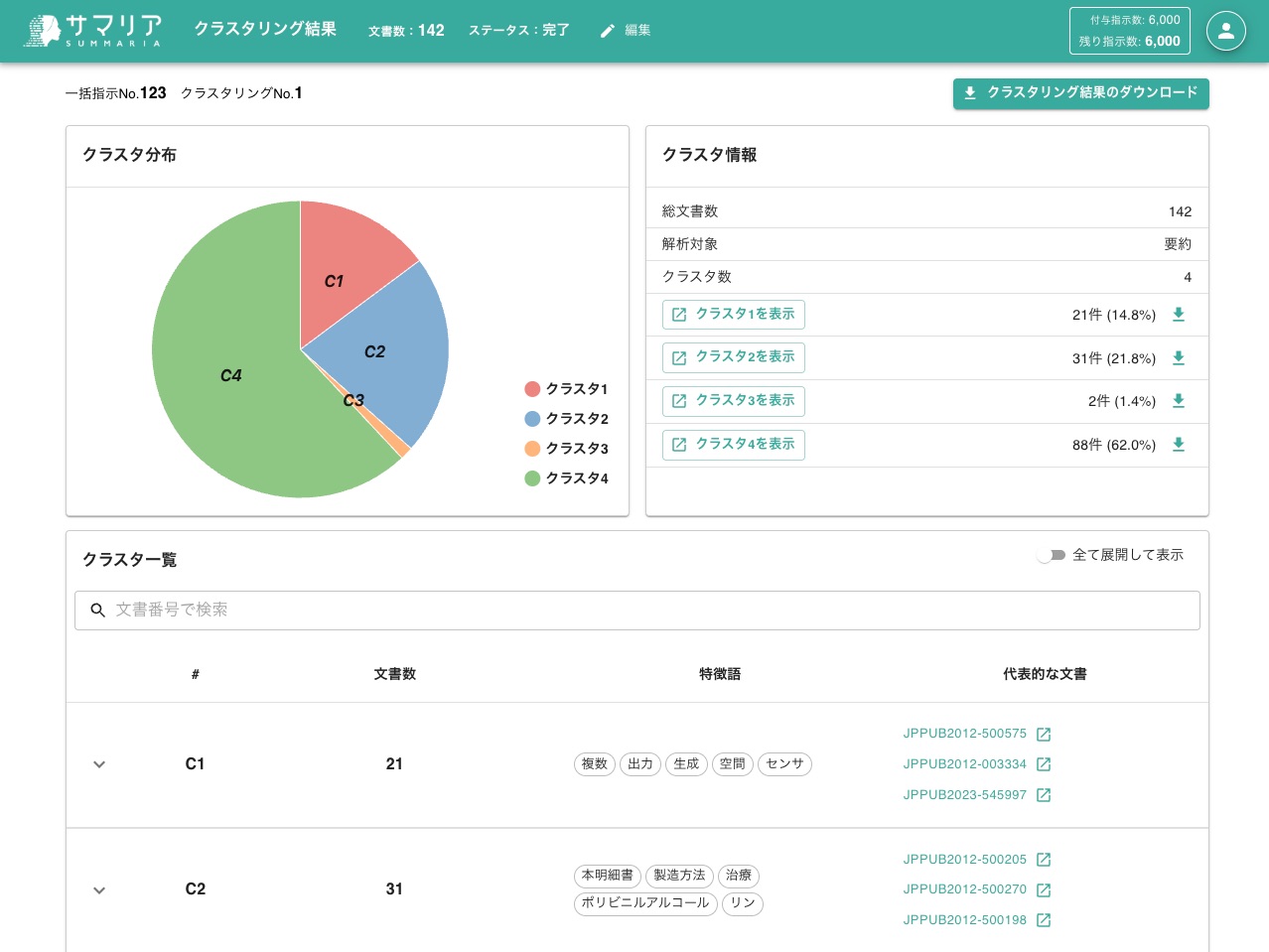Screen dimensions: 1269x952
Task: Click the 文書数 column header
Action: click(x=394, y=674)
